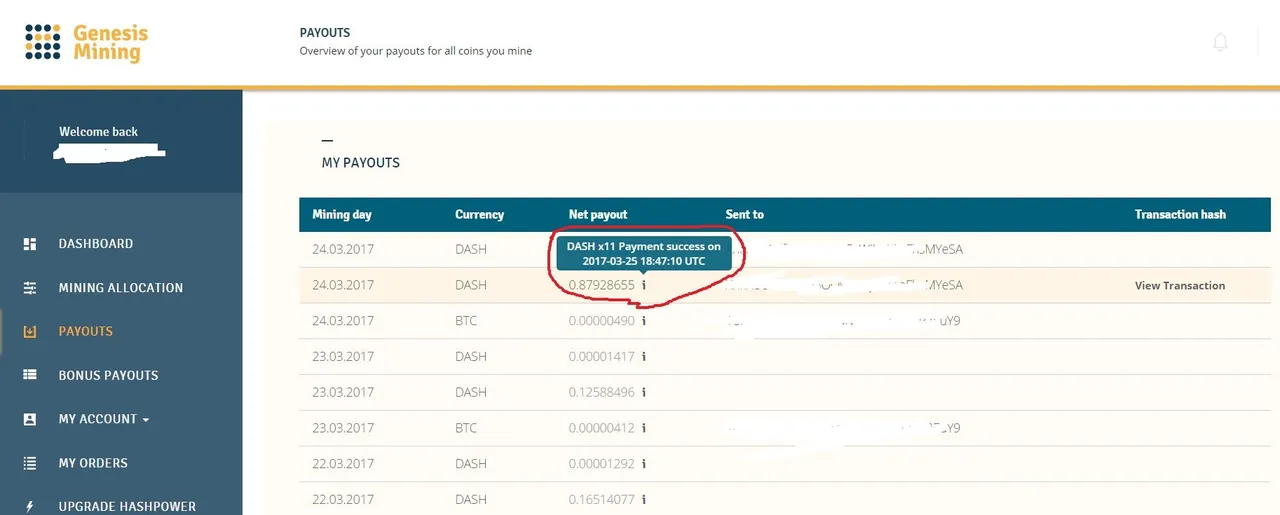Click info icon next to 0.00001292 payout
The image size is (1280, 515).
[644, 464]
